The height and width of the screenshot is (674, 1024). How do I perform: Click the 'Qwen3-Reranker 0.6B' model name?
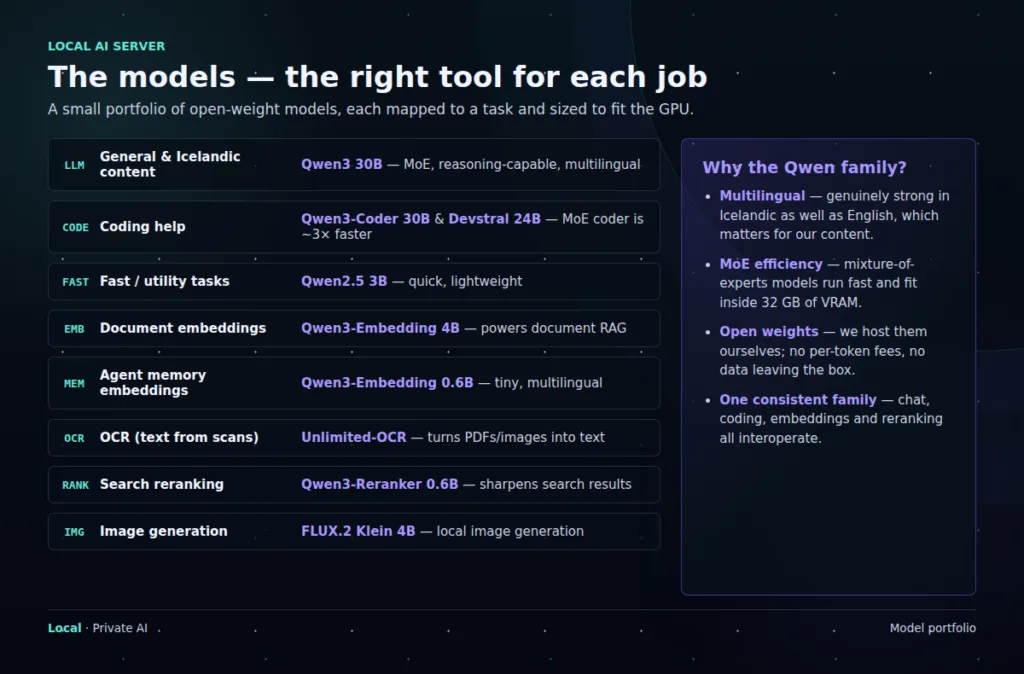point(379,485)
